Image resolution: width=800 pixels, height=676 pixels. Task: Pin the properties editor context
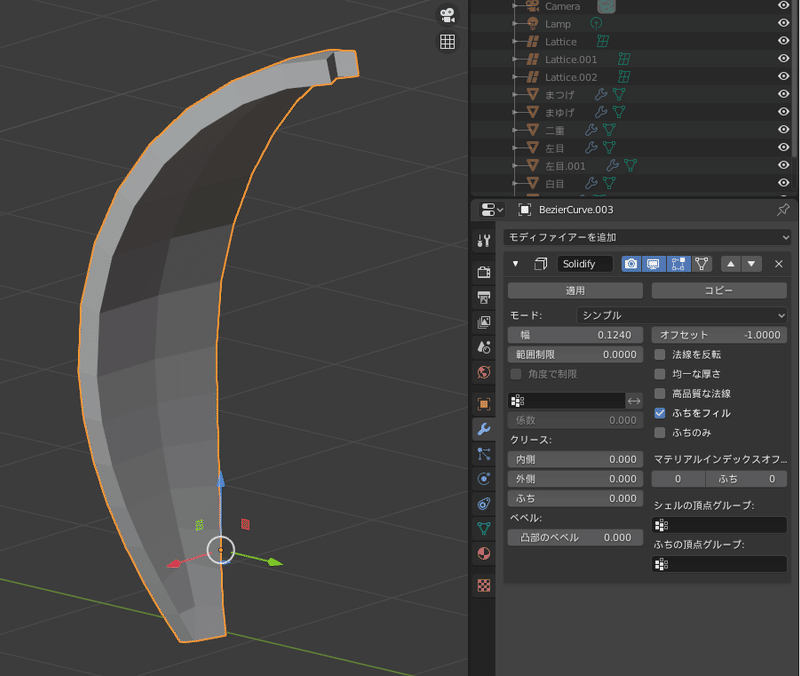coord(783,210)
